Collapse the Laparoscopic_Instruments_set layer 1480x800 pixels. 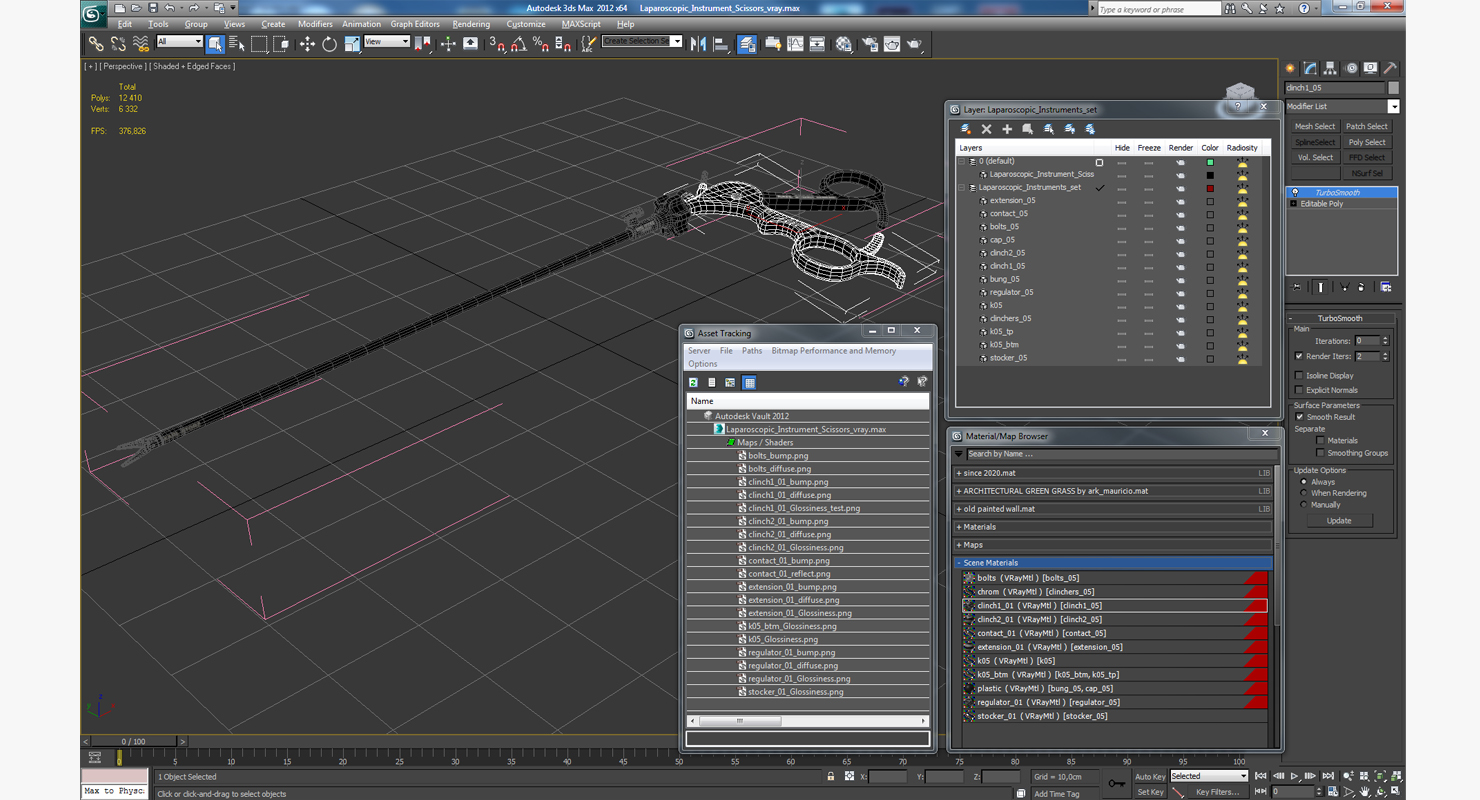(963, 188)
